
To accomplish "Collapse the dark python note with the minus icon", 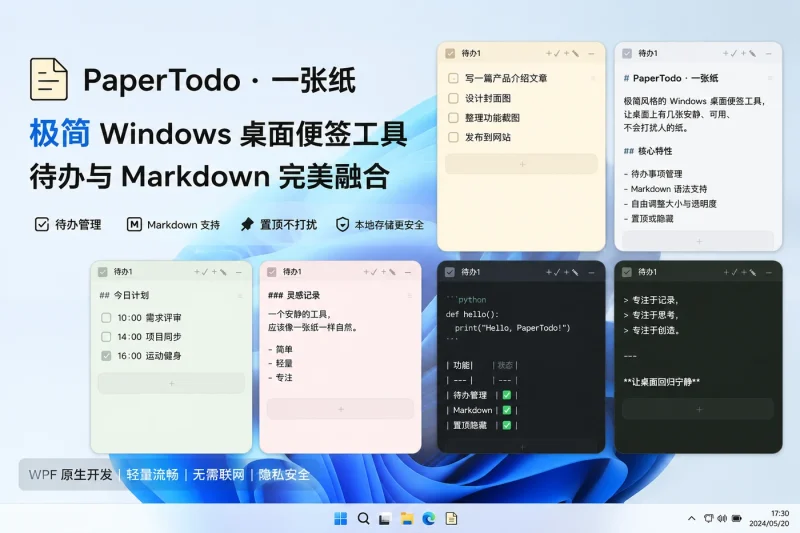I will 591,272.
